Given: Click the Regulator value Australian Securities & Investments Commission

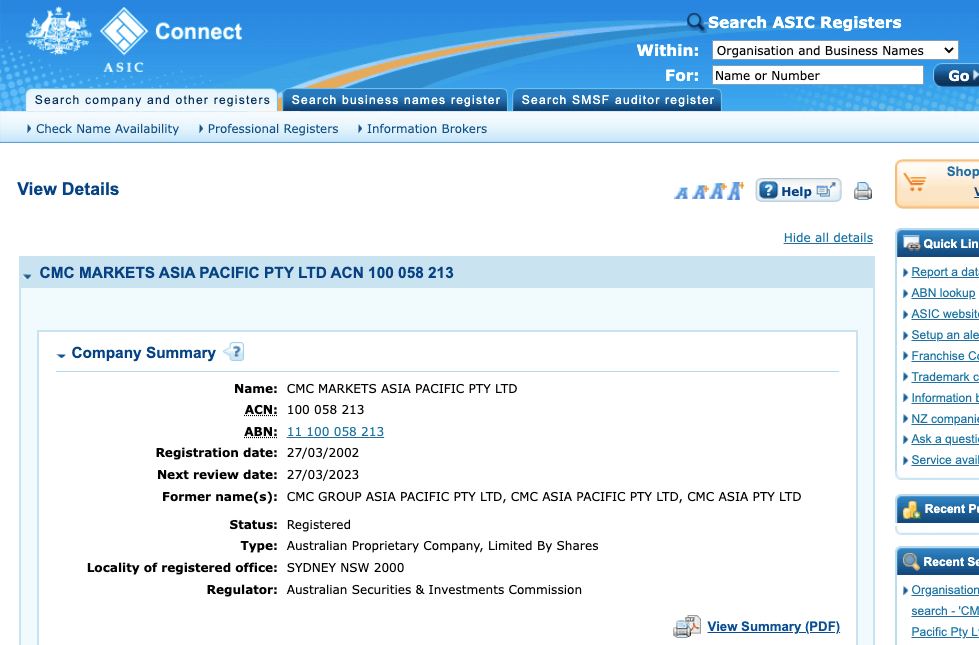Looking at the screenshot, I should 434,589.
